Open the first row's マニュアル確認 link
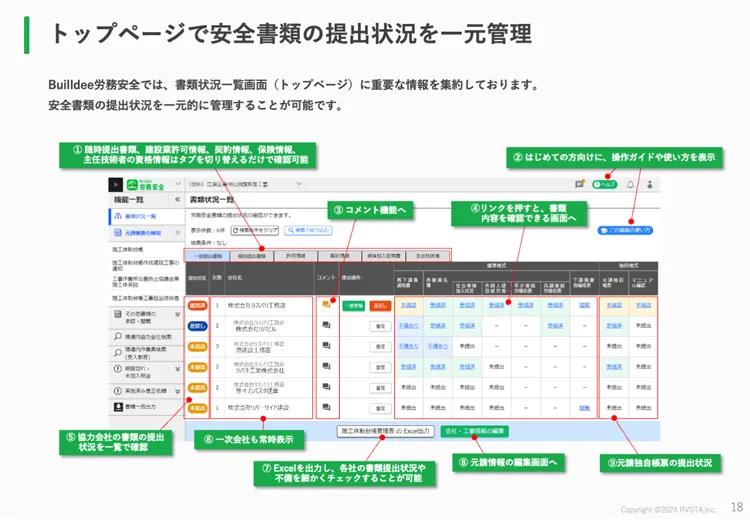750x520 pixels. (x=643, y=305)
